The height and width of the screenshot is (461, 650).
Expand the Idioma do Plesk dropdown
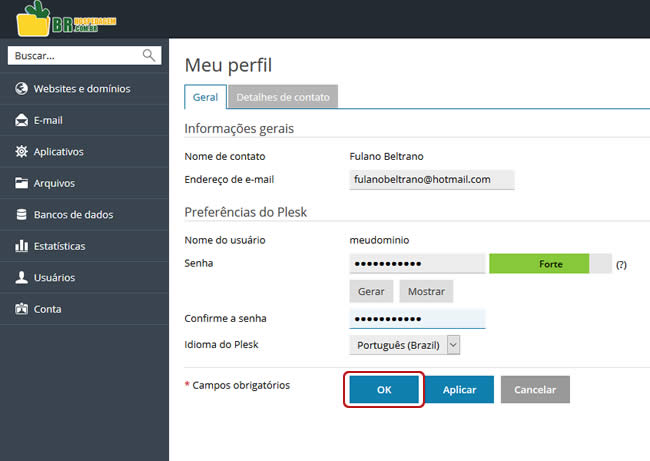click(x=405, y=345)
